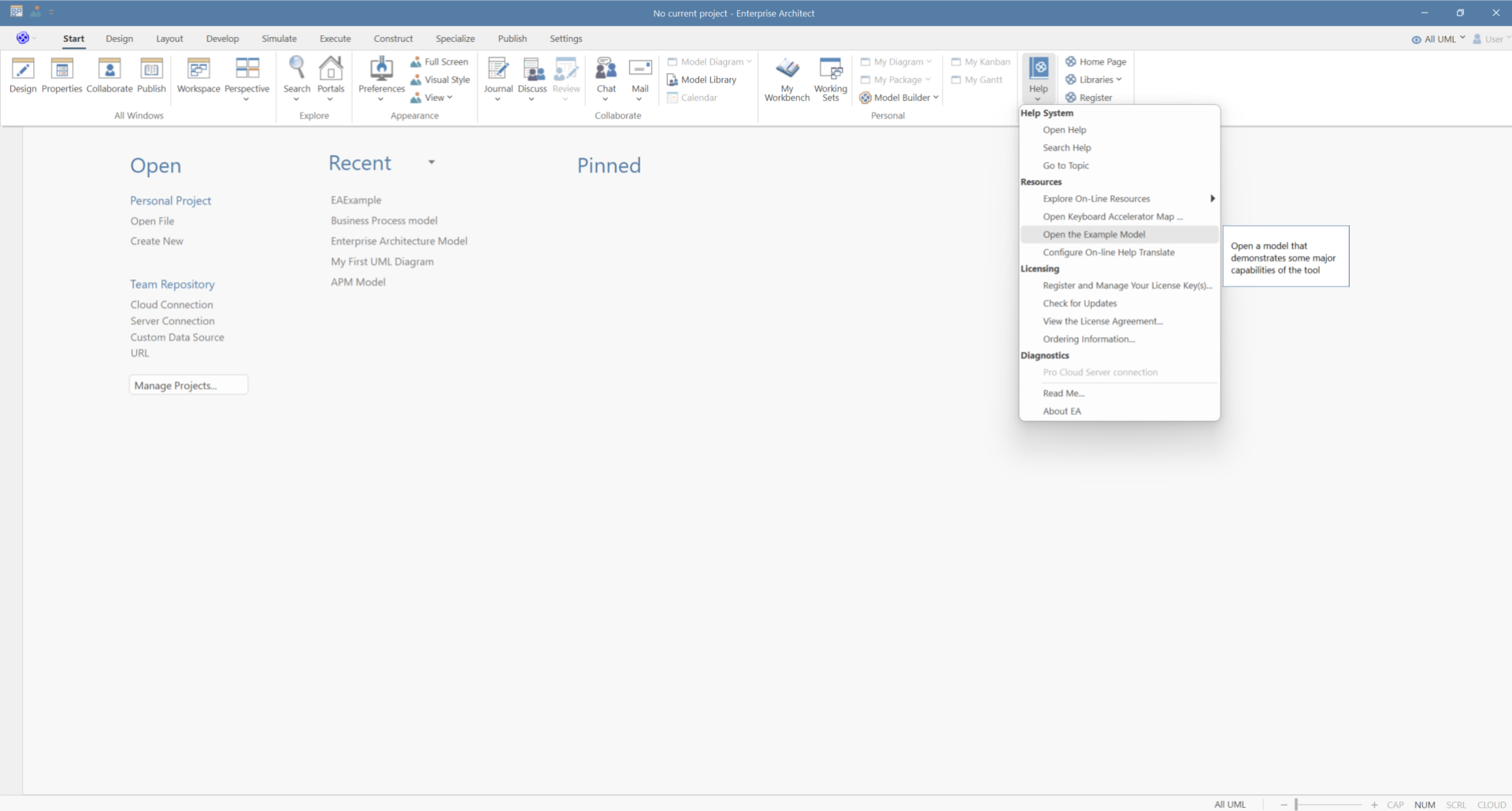Click the zoom out minus icon
The image size is (1512, 811).
[x=1284, y=805]
